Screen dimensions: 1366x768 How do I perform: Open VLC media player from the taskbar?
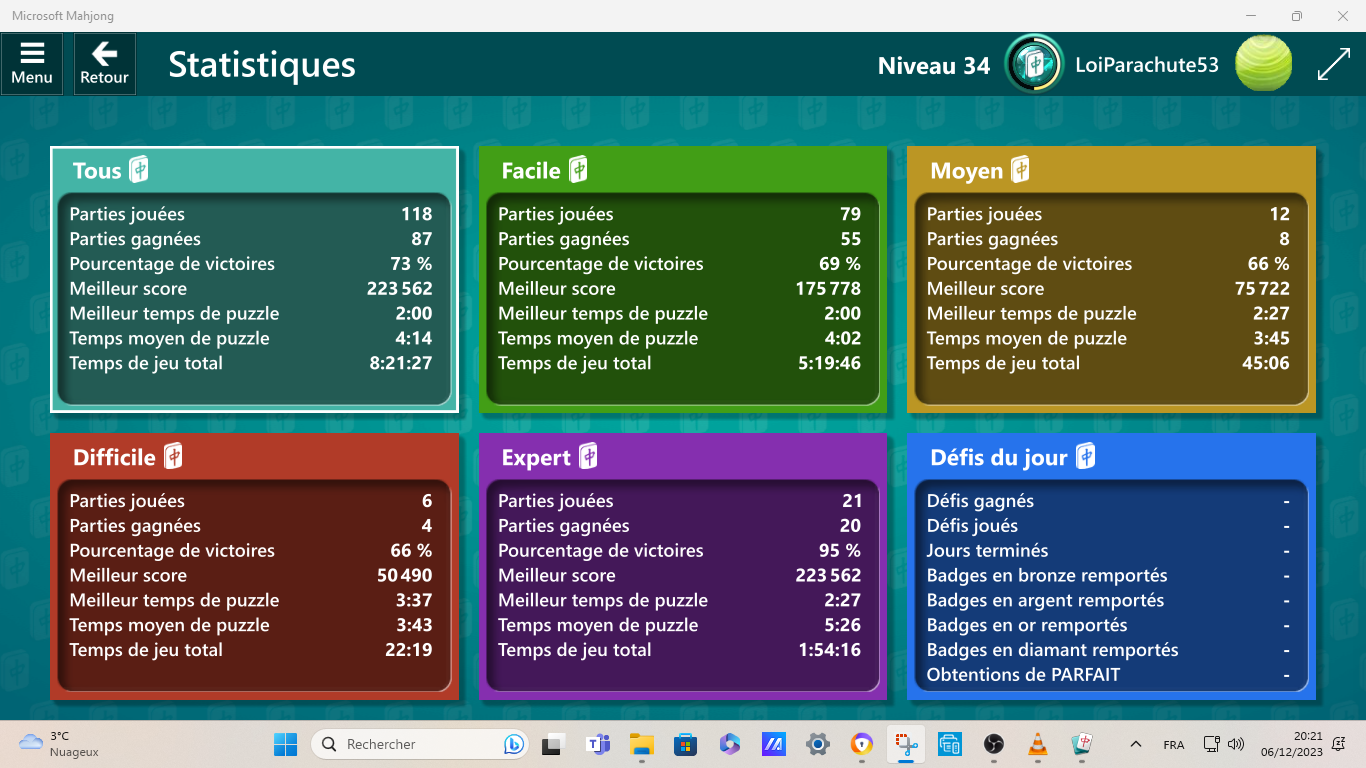coord(1038,744)
